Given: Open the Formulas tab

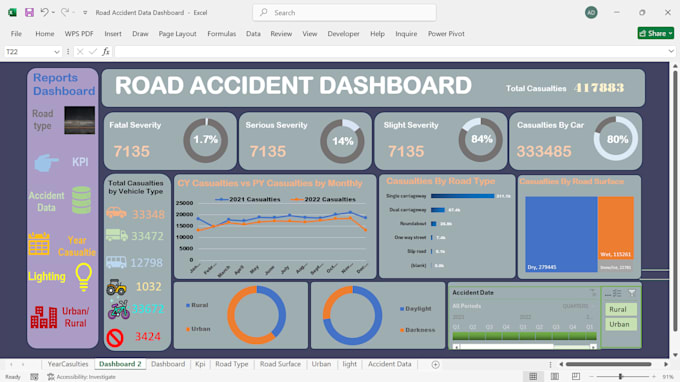Looking at the screenshot, I should pyautogui.click(x=222, y=34).
